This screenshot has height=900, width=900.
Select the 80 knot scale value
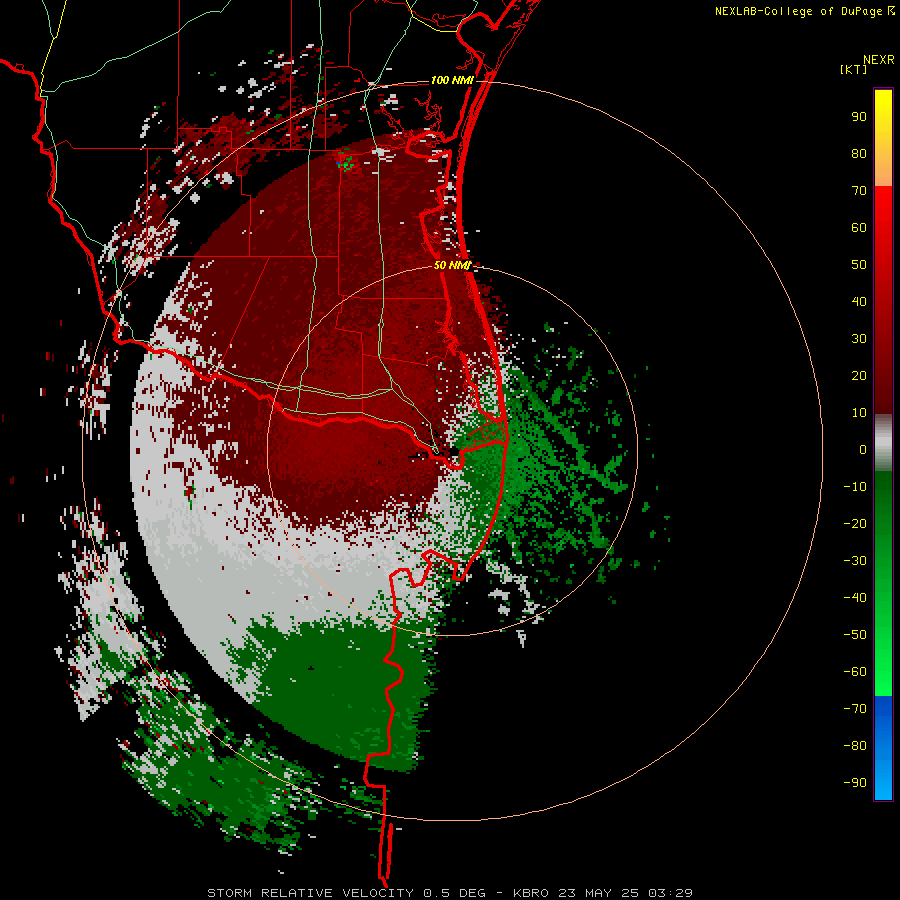tap(859, 154)
